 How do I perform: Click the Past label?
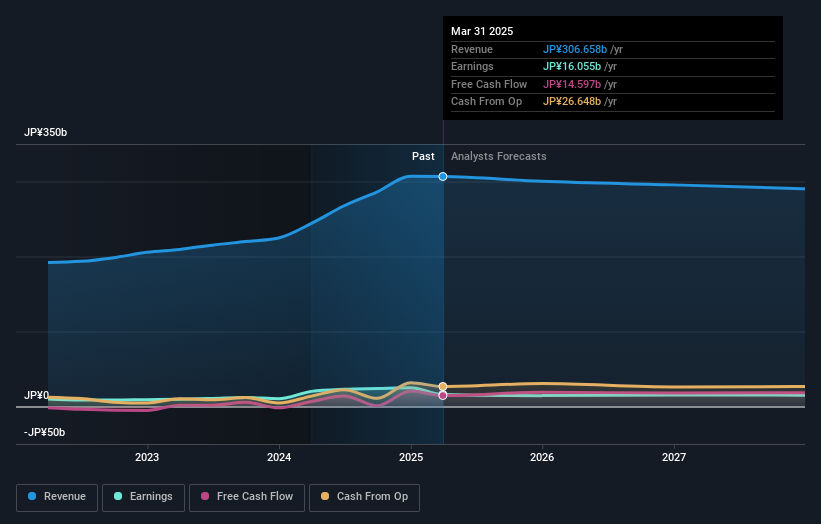point(423,156)
